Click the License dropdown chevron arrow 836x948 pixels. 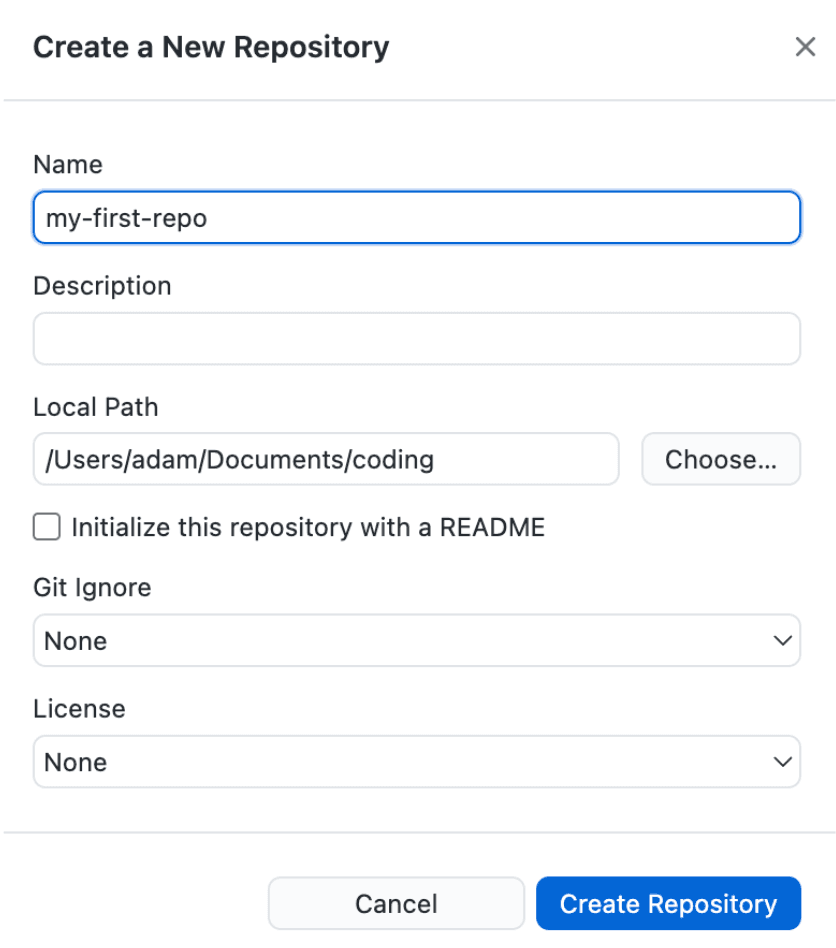click(782, 762)
